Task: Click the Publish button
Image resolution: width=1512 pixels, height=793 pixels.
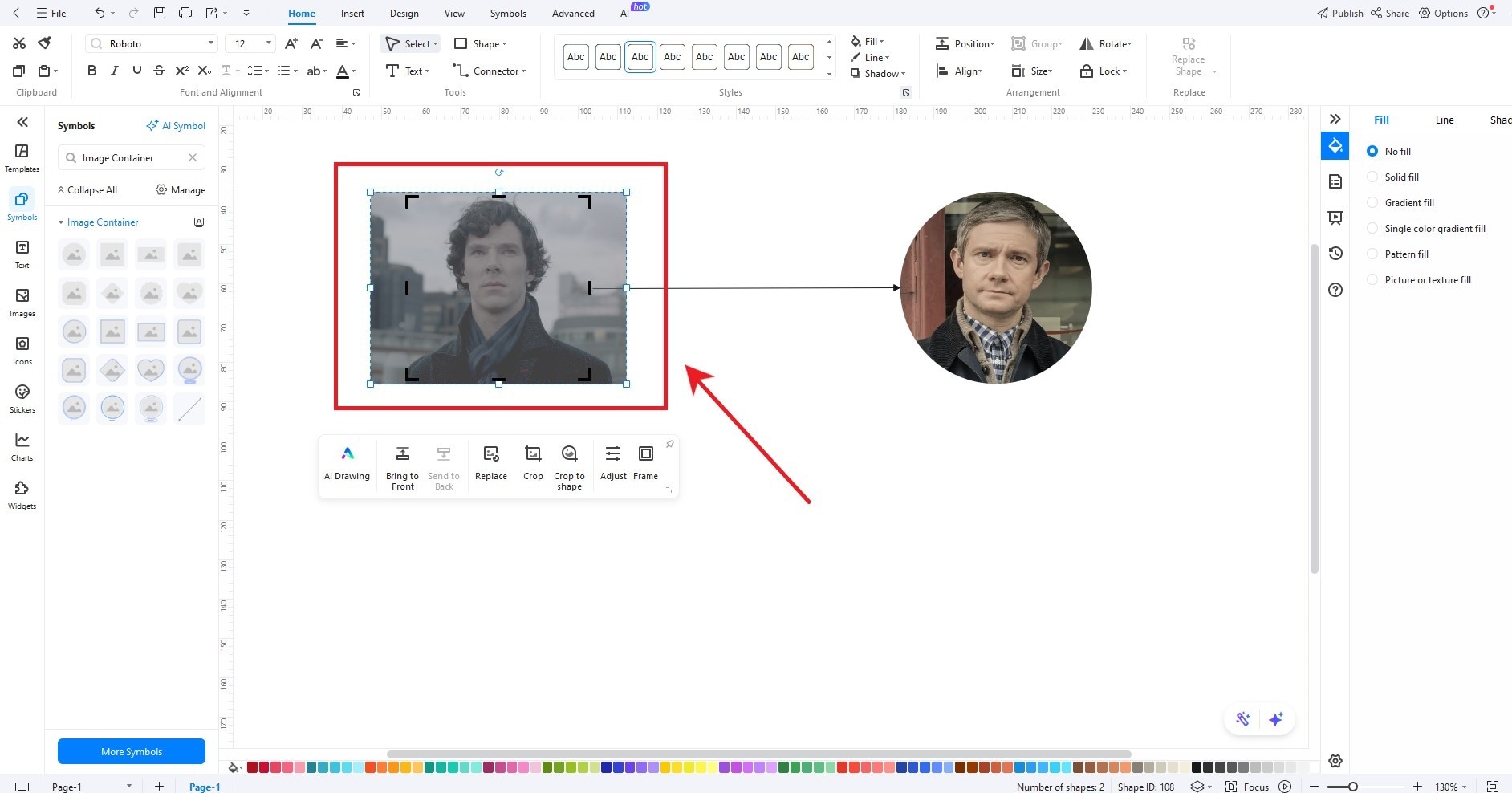Action: 1340,13
